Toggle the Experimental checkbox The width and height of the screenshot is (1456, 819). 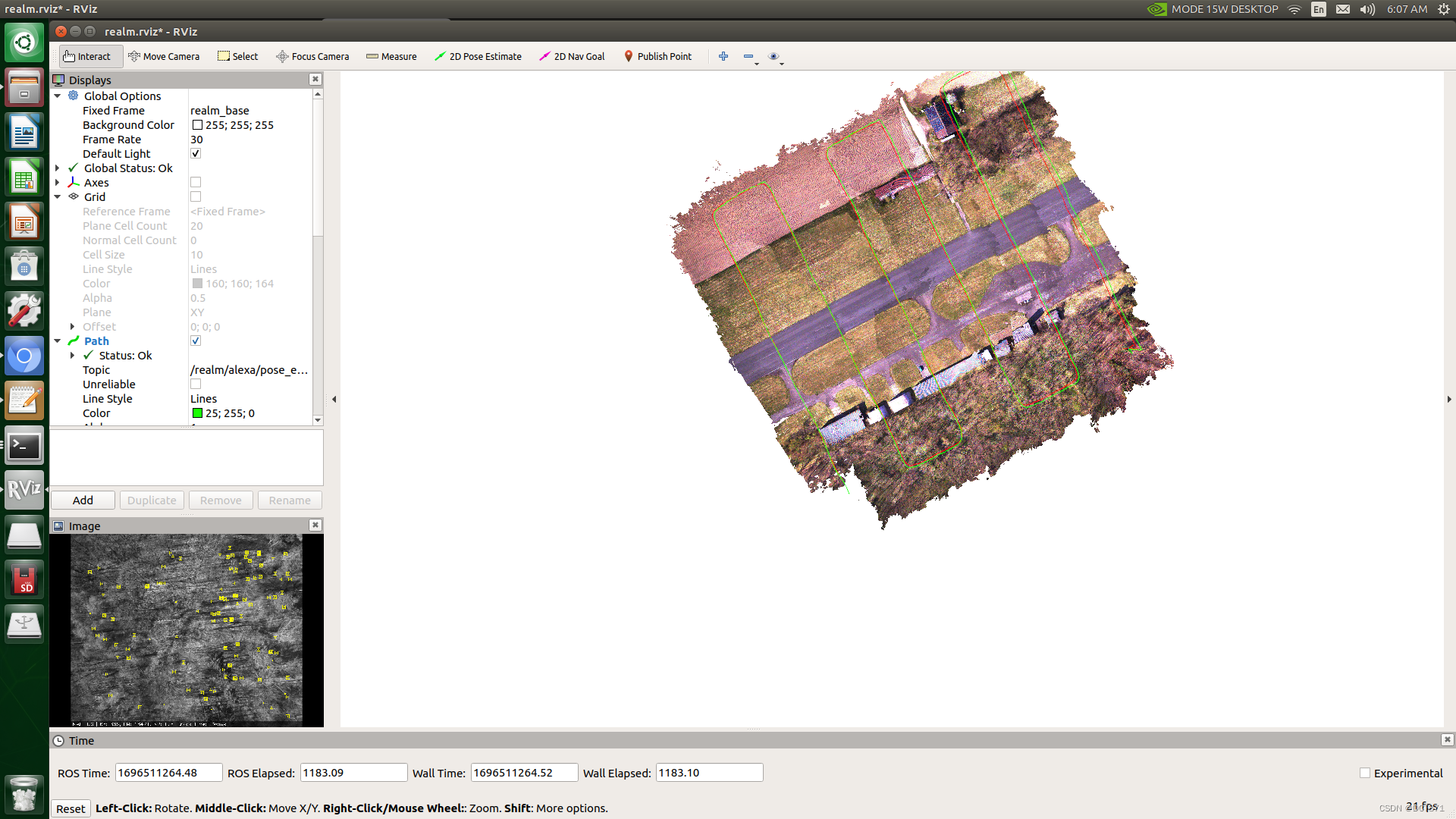tap(1365, 773)
